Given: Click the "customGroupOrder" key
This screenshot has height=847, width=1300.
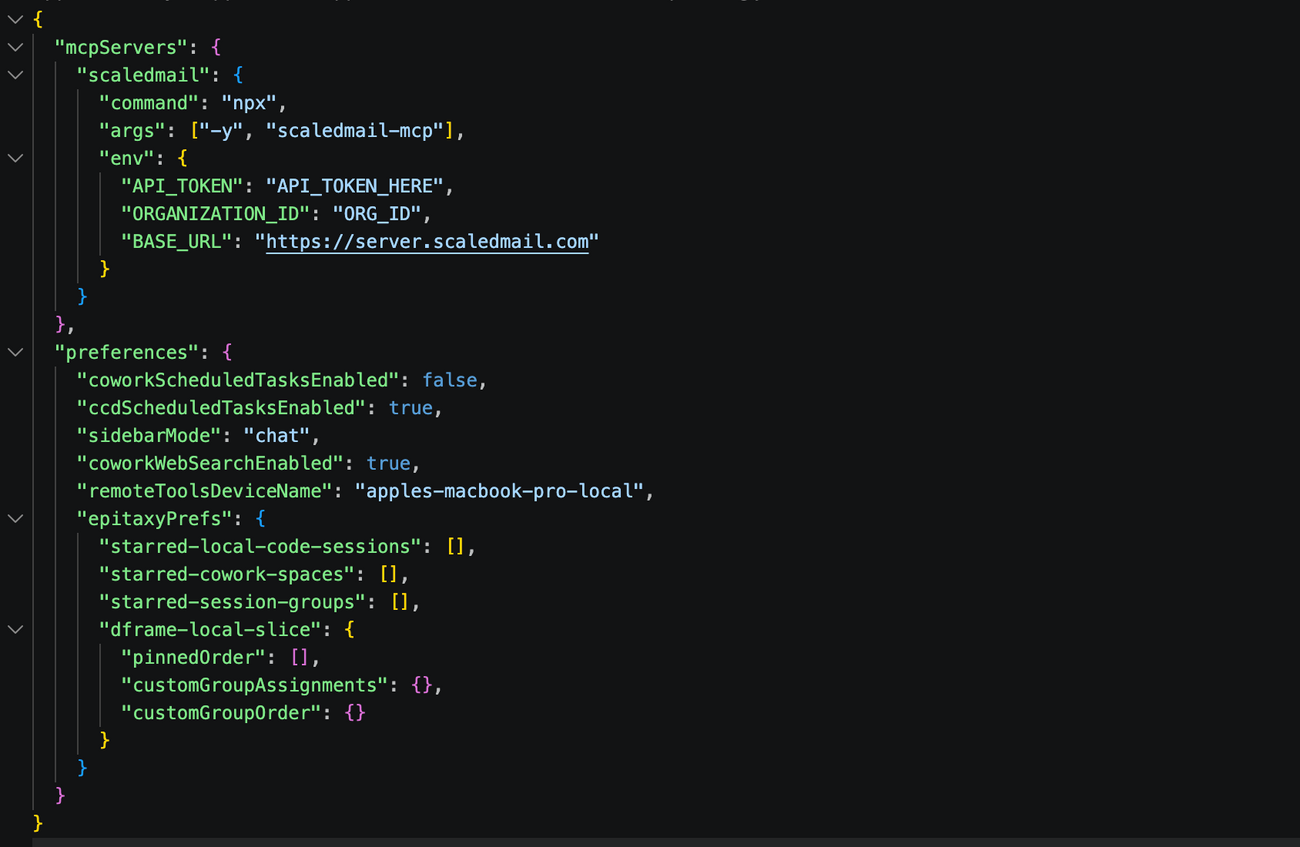Looking at the screenshot, I should (x=221, y=713).
